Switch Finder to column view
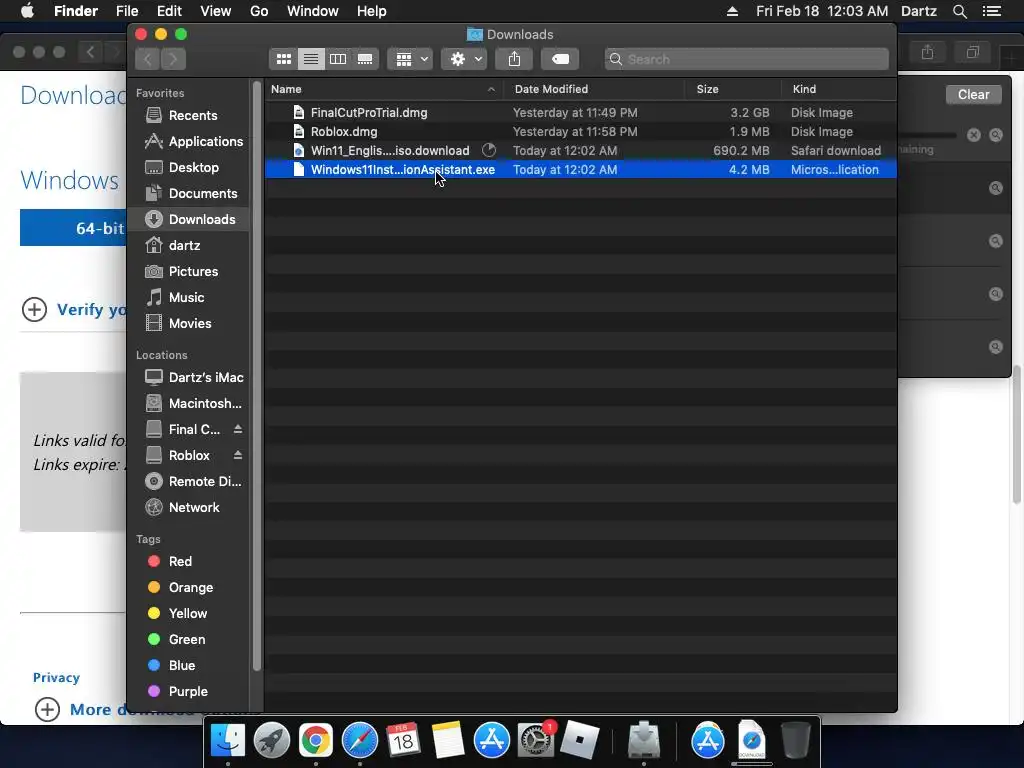Screen dimensions: 1024x768 click(x=338, y=59)
